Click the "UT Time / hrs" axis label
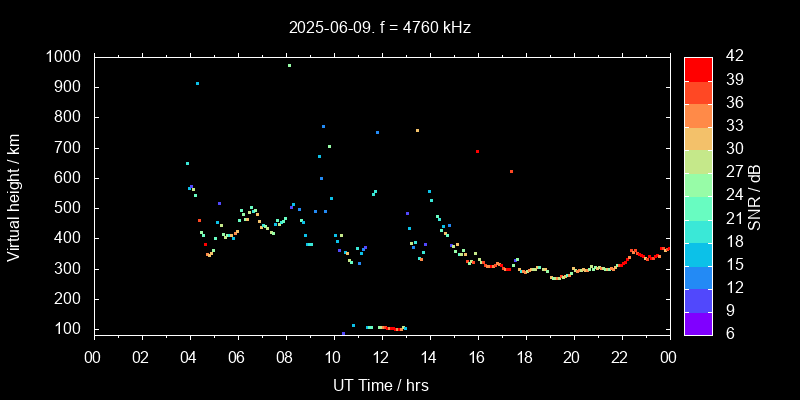This screenshot has height=400, width=800. coord(380,385)
